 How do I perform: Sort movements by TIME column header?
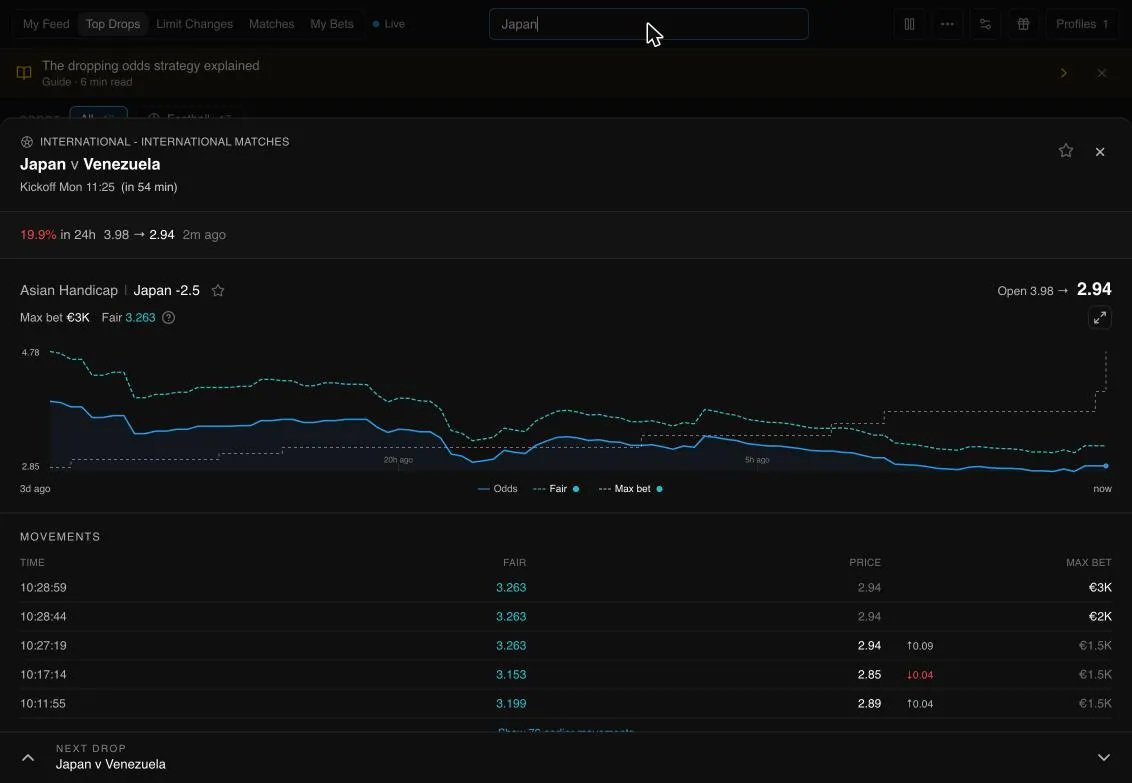tap(32, 562)
